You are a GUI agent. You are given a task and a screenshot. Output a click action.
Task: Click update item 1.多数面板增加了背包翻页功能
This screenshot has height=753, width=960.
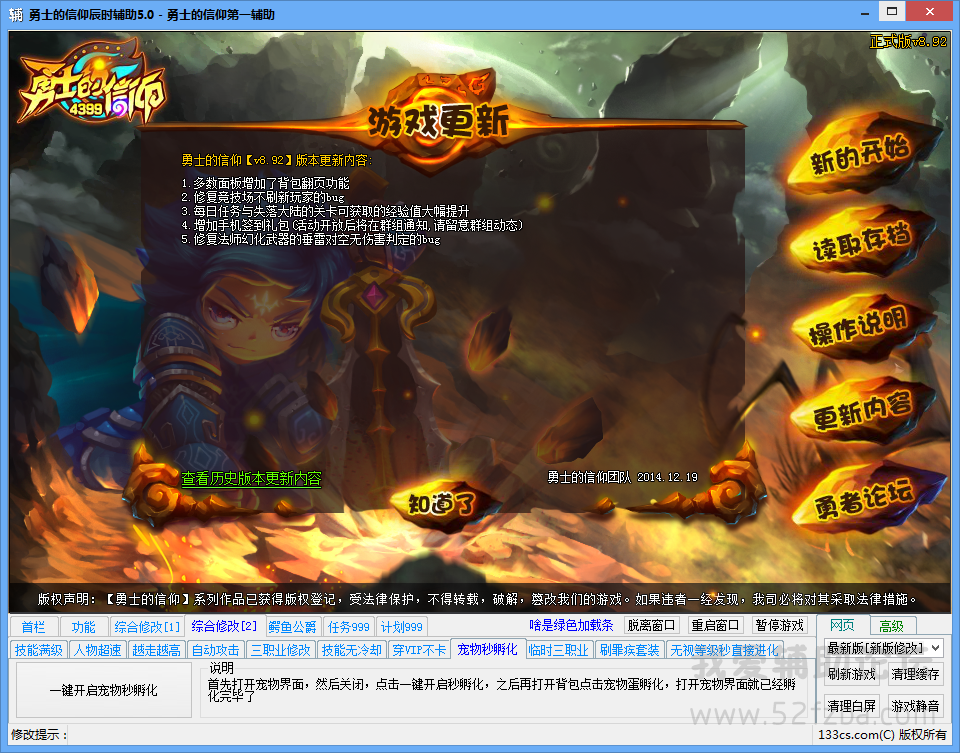[265, 183]
